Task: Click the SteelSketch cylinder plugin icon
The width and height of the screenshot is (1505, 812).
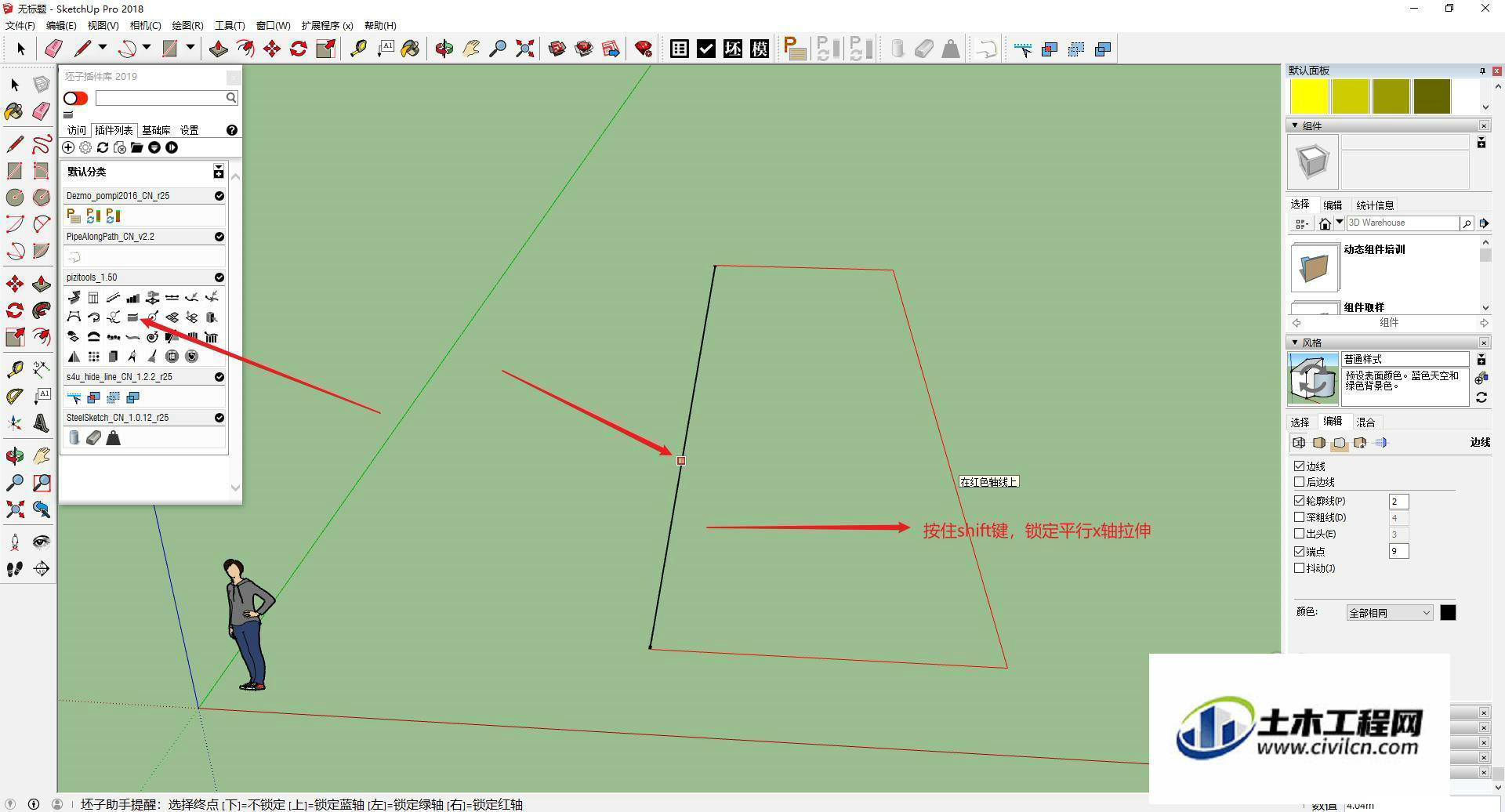Action: click(74, 438)
